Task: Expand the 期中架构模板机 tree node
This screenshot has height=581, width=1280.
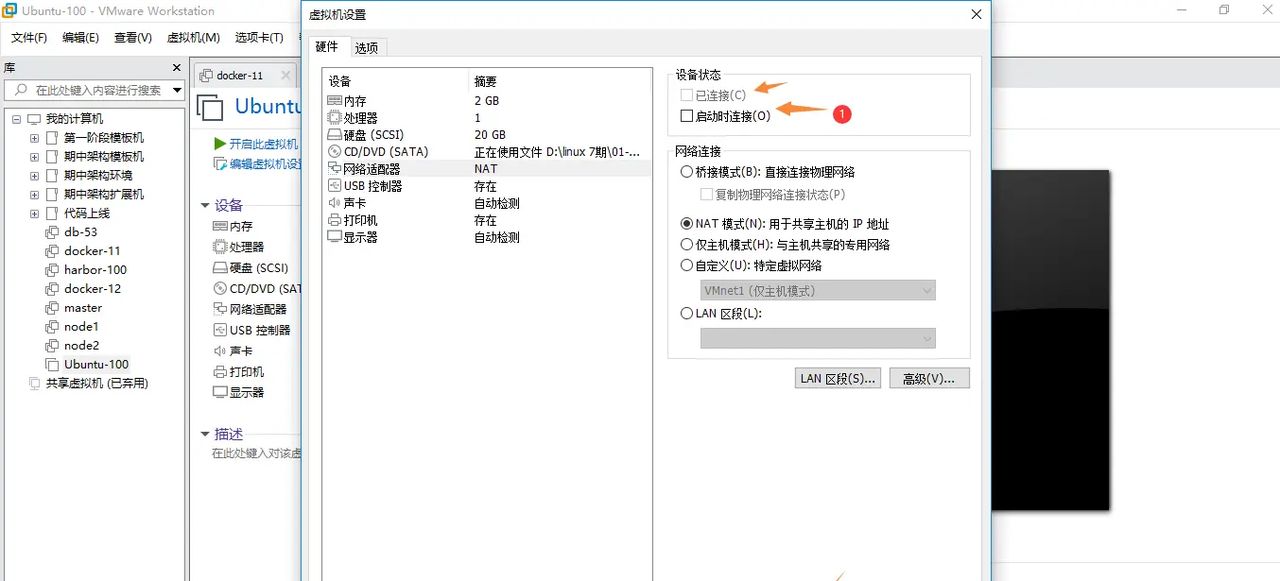Action: (33, 156)
